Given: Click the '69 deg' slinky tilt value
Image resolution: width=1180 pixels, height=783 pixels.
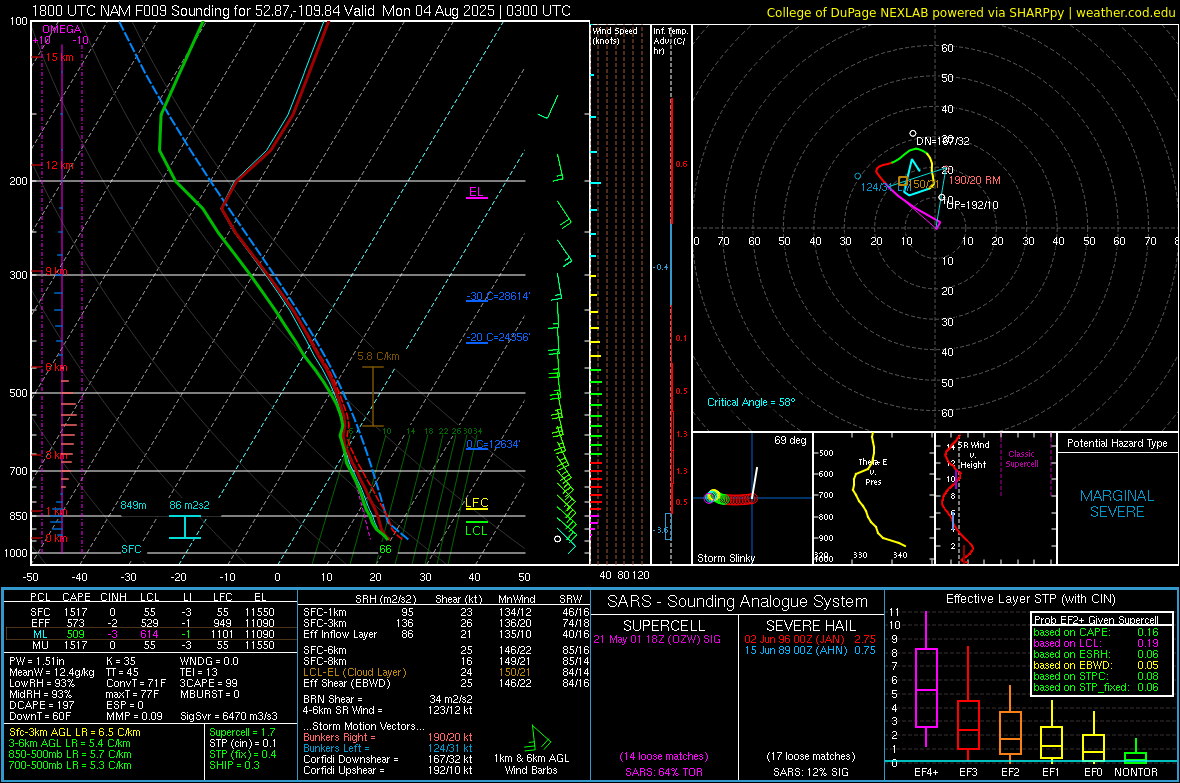Looking at the screenshot, I should (790, 440).
